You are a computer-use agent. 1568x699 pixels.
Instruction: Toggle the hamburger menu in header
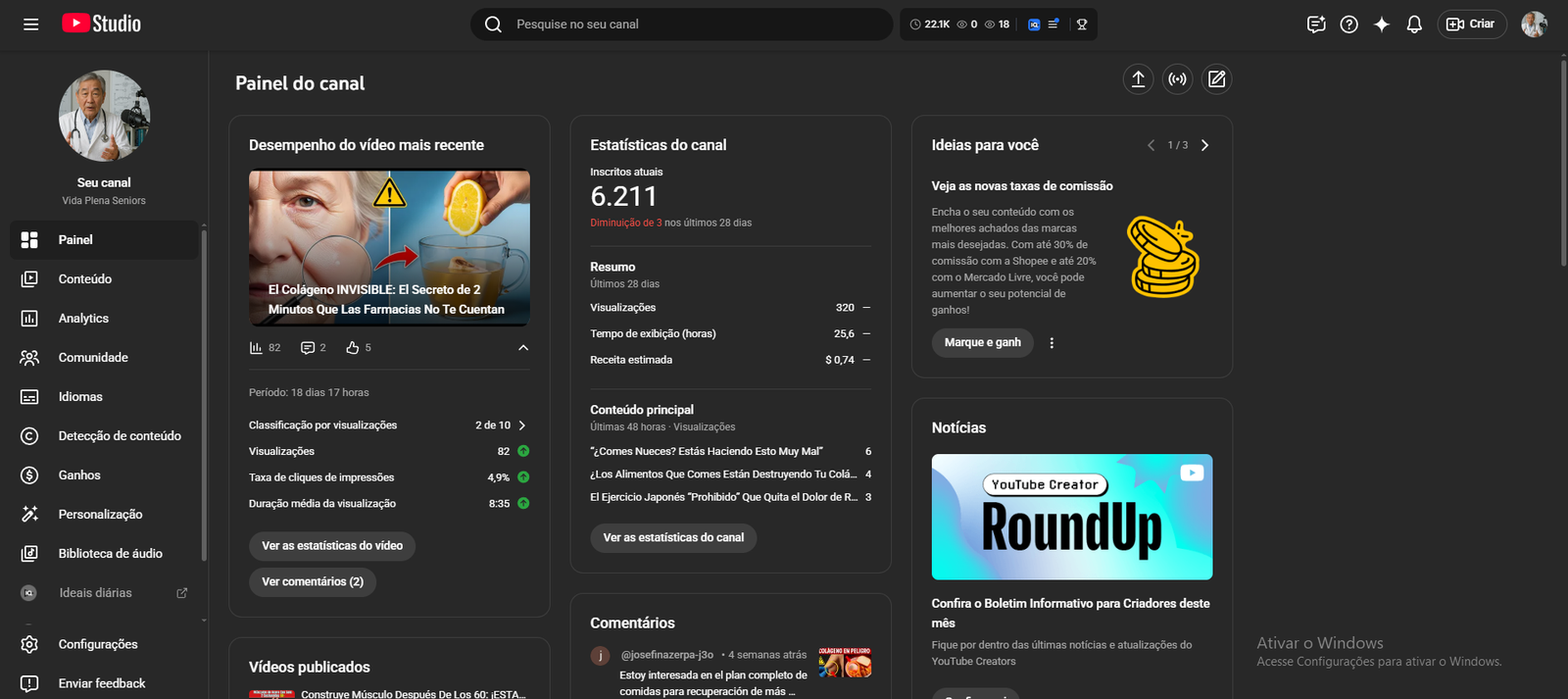point(31,25)
